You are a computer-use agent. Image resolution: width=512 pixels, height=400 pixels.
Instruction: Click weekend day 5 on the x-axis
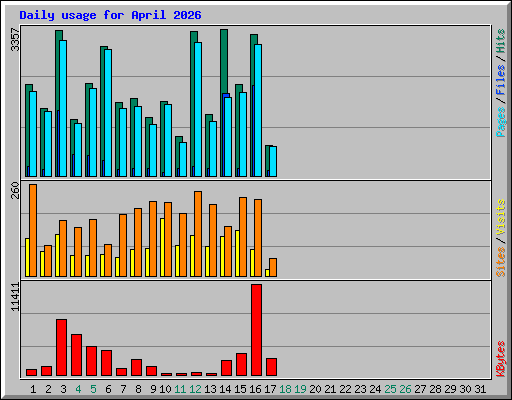pos(93,389)
